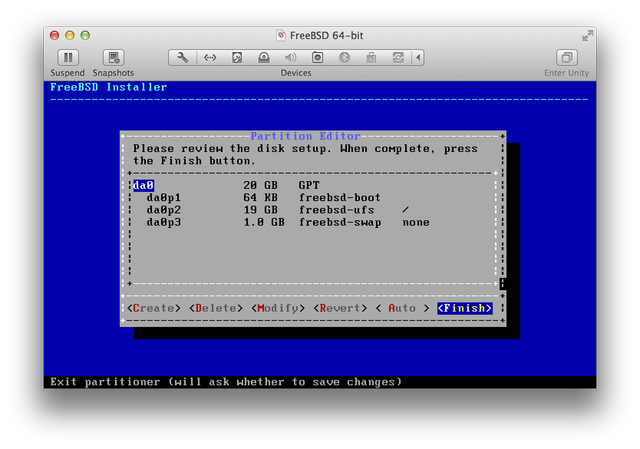Click the freebsd-boot partition type
The width and height of the screenshot is (640, 449).
point(340,198)
